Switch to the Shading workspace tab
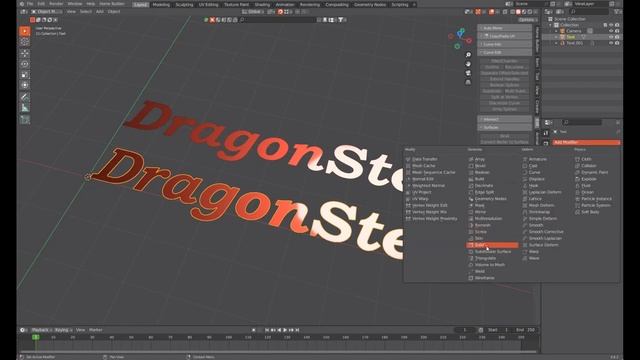640x360 pixels. coord(262,4)
